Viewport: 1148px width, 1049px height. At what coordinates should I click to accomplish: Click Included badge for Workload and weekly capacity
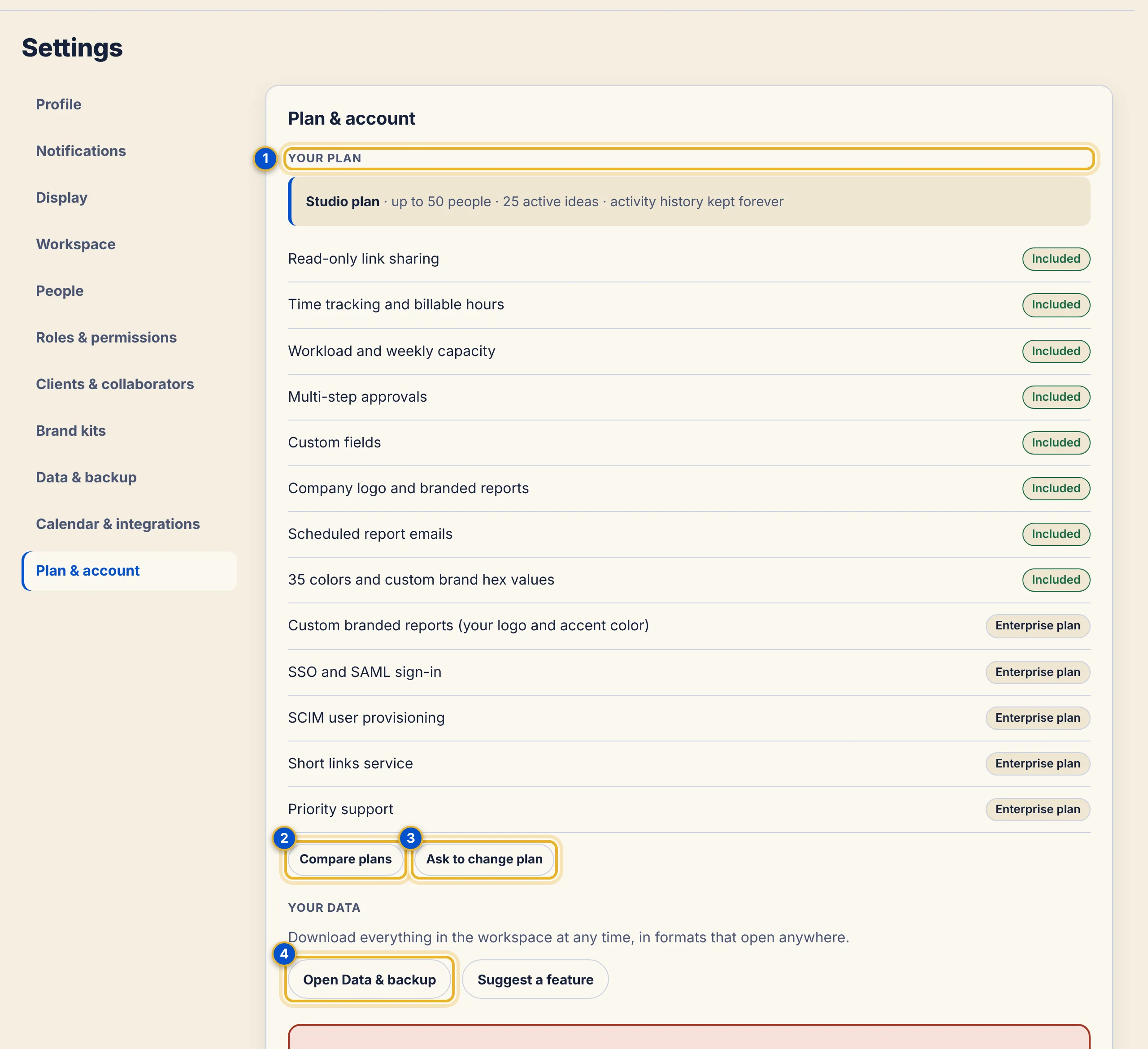1056,351
